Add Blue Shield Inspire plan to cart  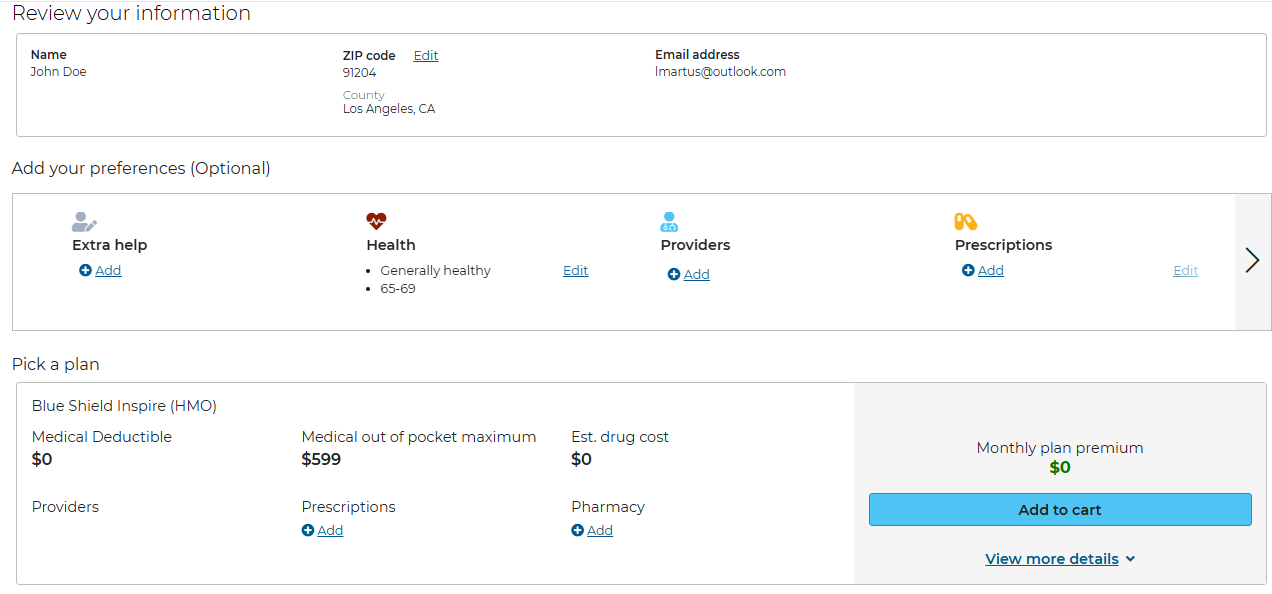tap(1060, 509)
